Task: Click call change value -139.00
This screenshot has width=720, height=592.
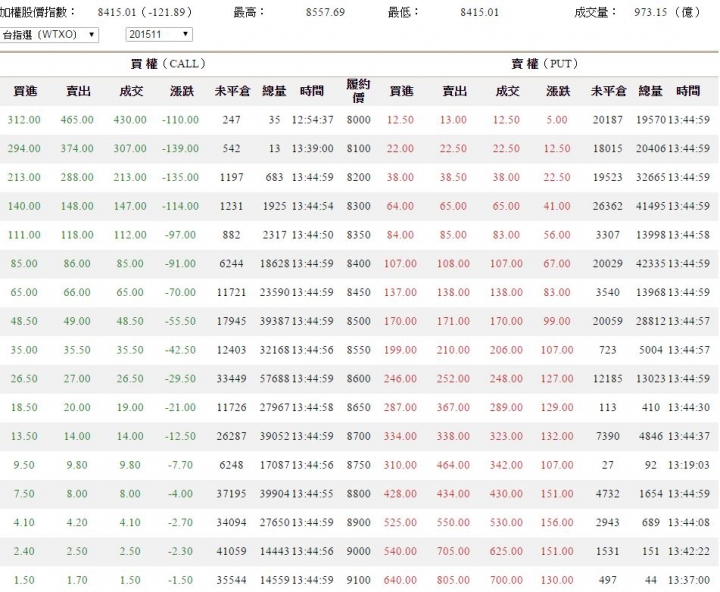Action: coord(180,149)
